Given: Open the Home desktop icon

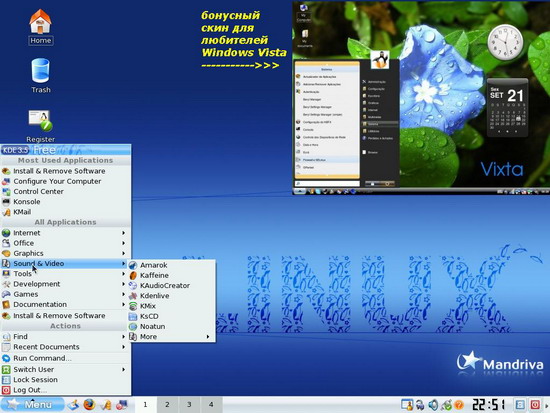Looking at the screenshot, I should (x=40, y=27).
